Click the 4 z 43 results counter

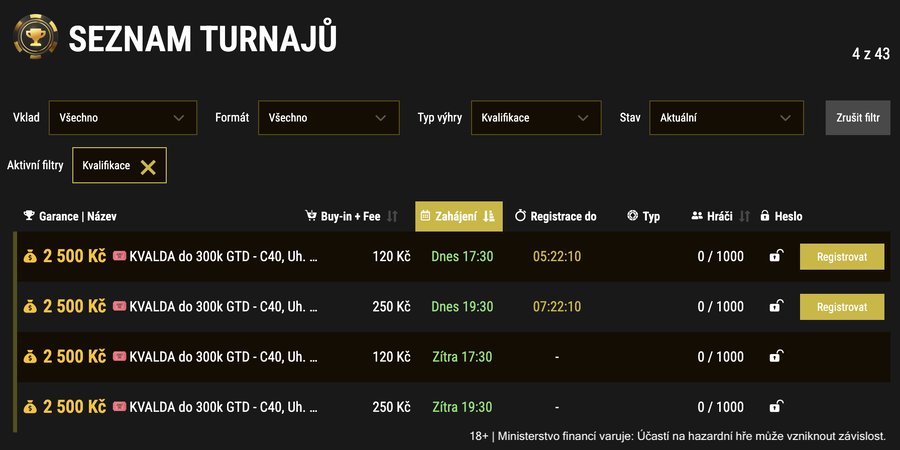pyautogui.click(x=871, y=54)
